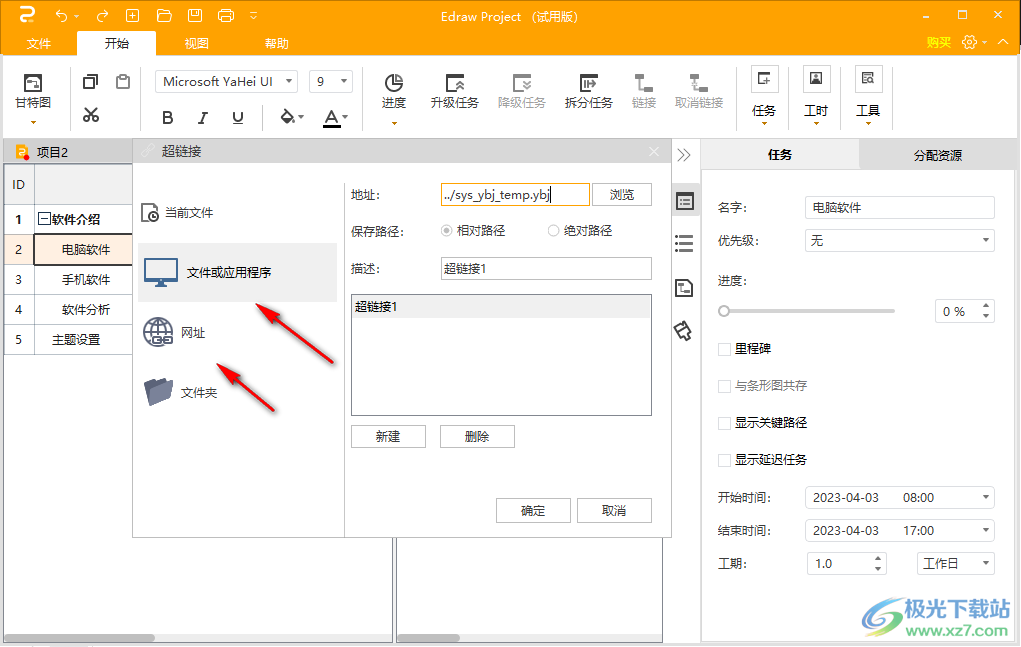1021x647 pixels.
Task: Click the New (新建) hyperlink button
Action: 388,437
